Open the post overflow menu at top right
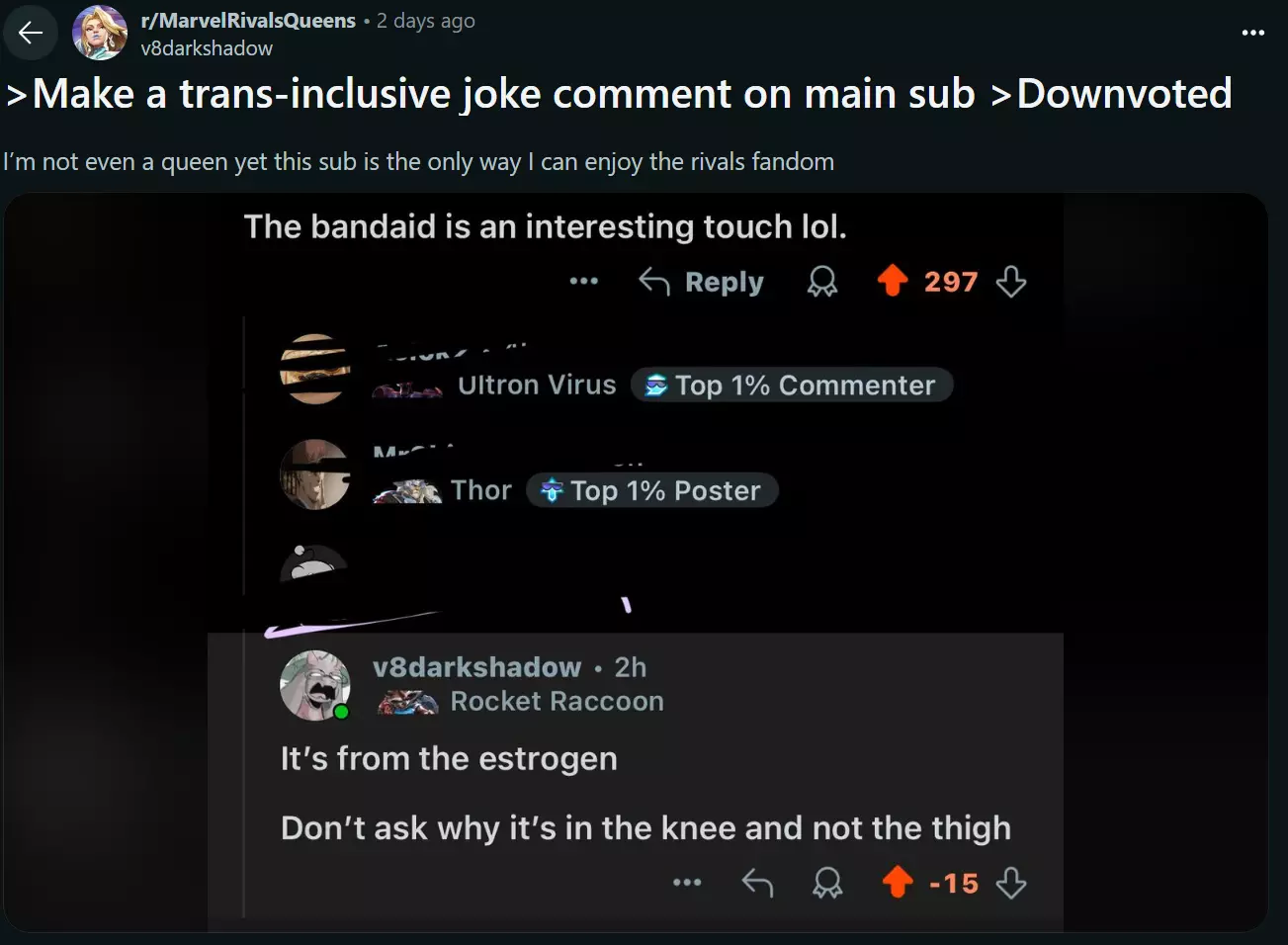 (x=1252, y=33)
